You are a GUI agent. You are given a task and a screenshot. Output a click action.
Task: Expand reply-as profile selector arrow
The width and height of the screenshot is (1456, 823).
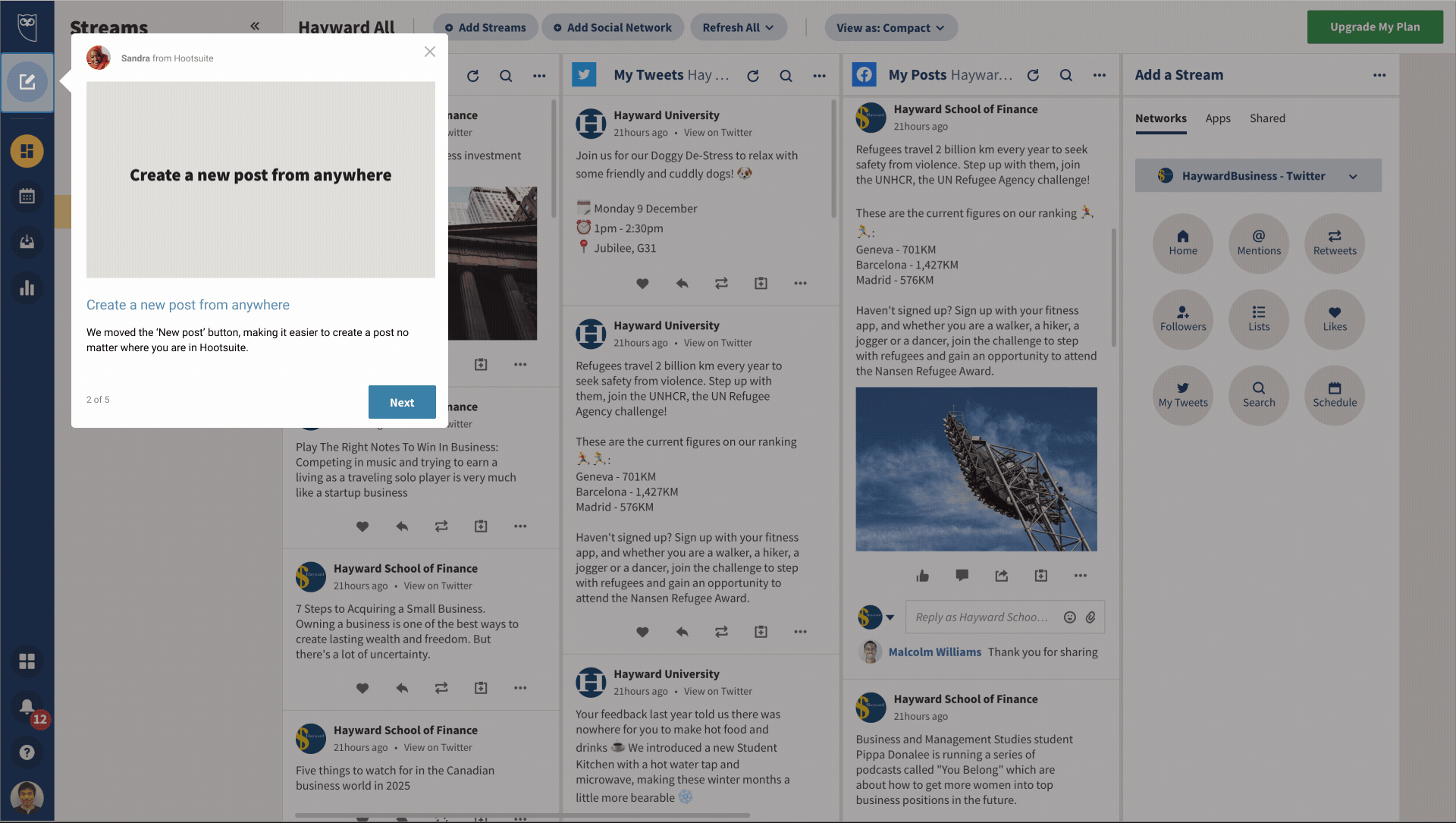point(890,617)
